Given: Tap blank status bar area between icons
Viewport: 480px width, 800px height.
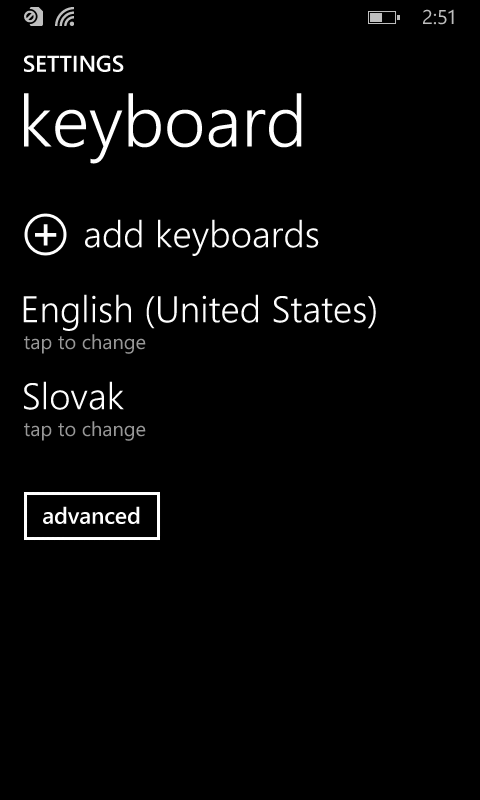Looking at the screenshot, I should tap(219, 18).
